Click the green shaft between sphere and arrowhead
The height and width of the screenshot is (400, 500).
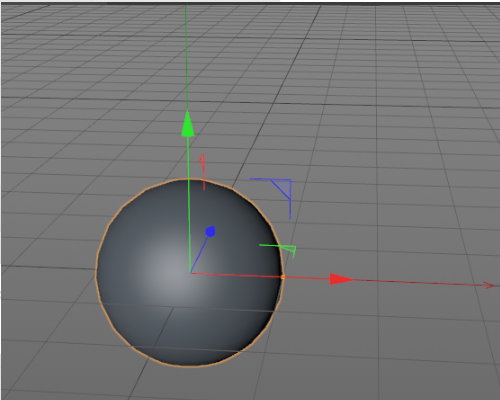coord(188,158)
